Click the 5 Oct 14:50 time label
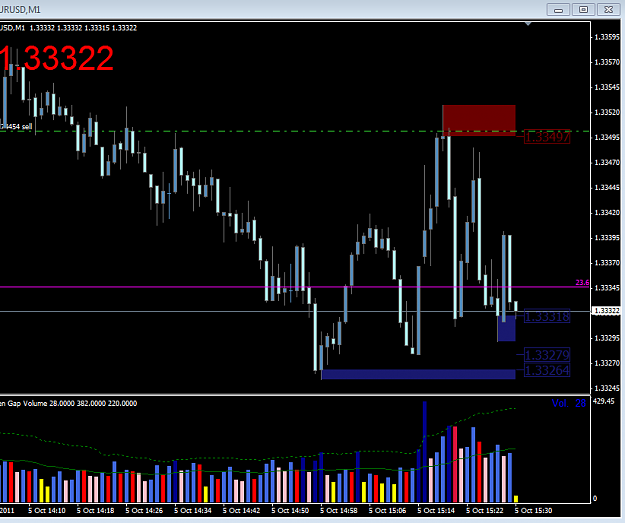625x523 pixels. point(290,511)
